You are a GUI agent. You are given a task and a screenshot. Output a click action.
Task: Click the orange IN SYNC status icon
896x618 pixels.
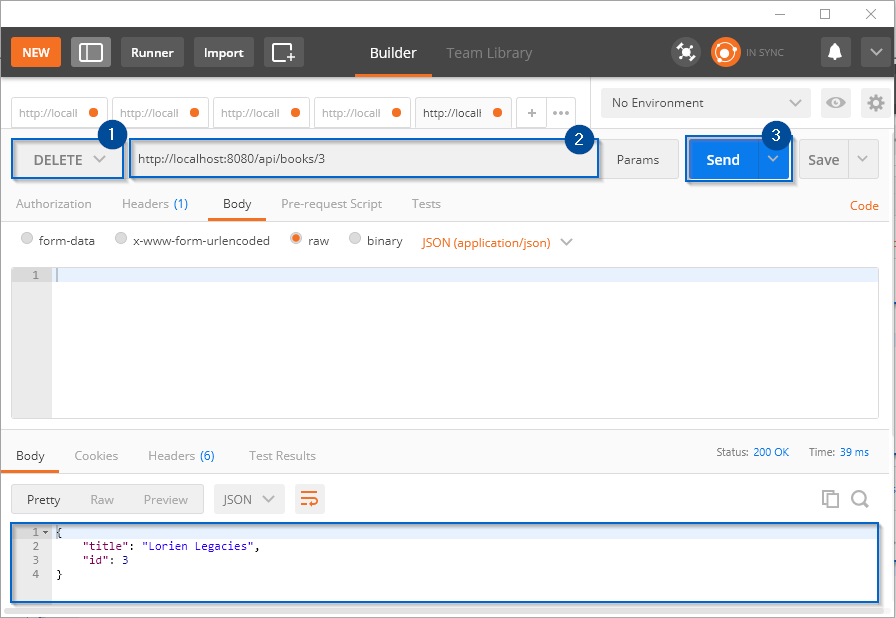[x=725, y=53]
